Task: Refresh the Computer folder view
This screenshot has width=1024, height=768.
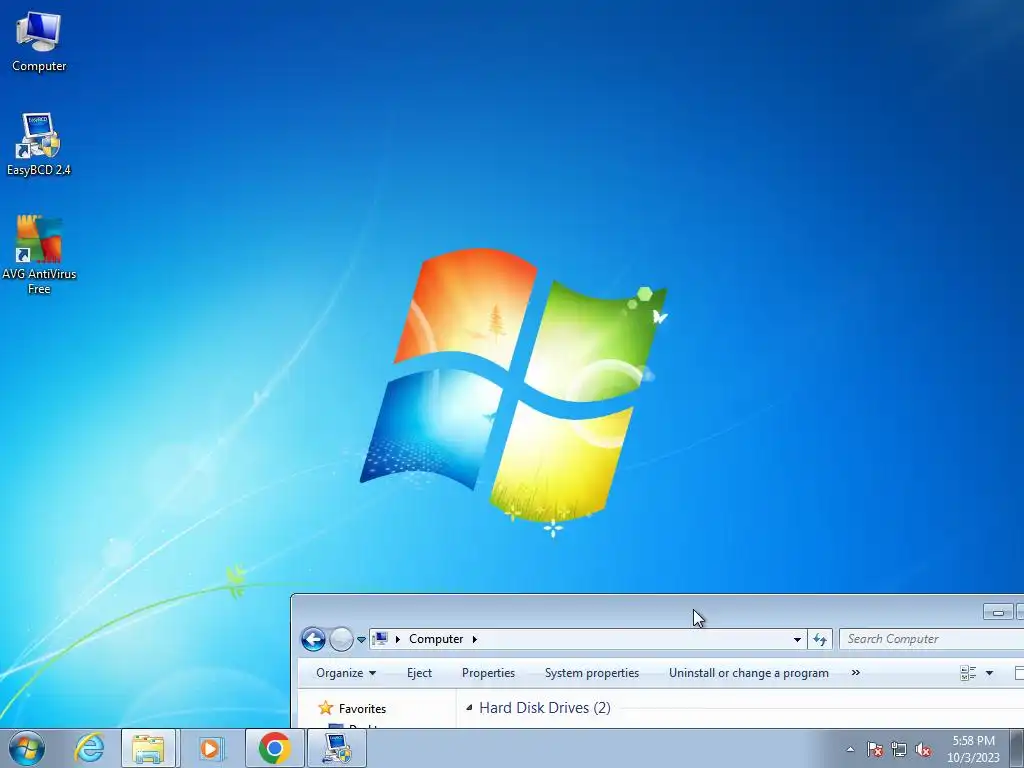Action: pyautogui.click(x=820, y=639)
